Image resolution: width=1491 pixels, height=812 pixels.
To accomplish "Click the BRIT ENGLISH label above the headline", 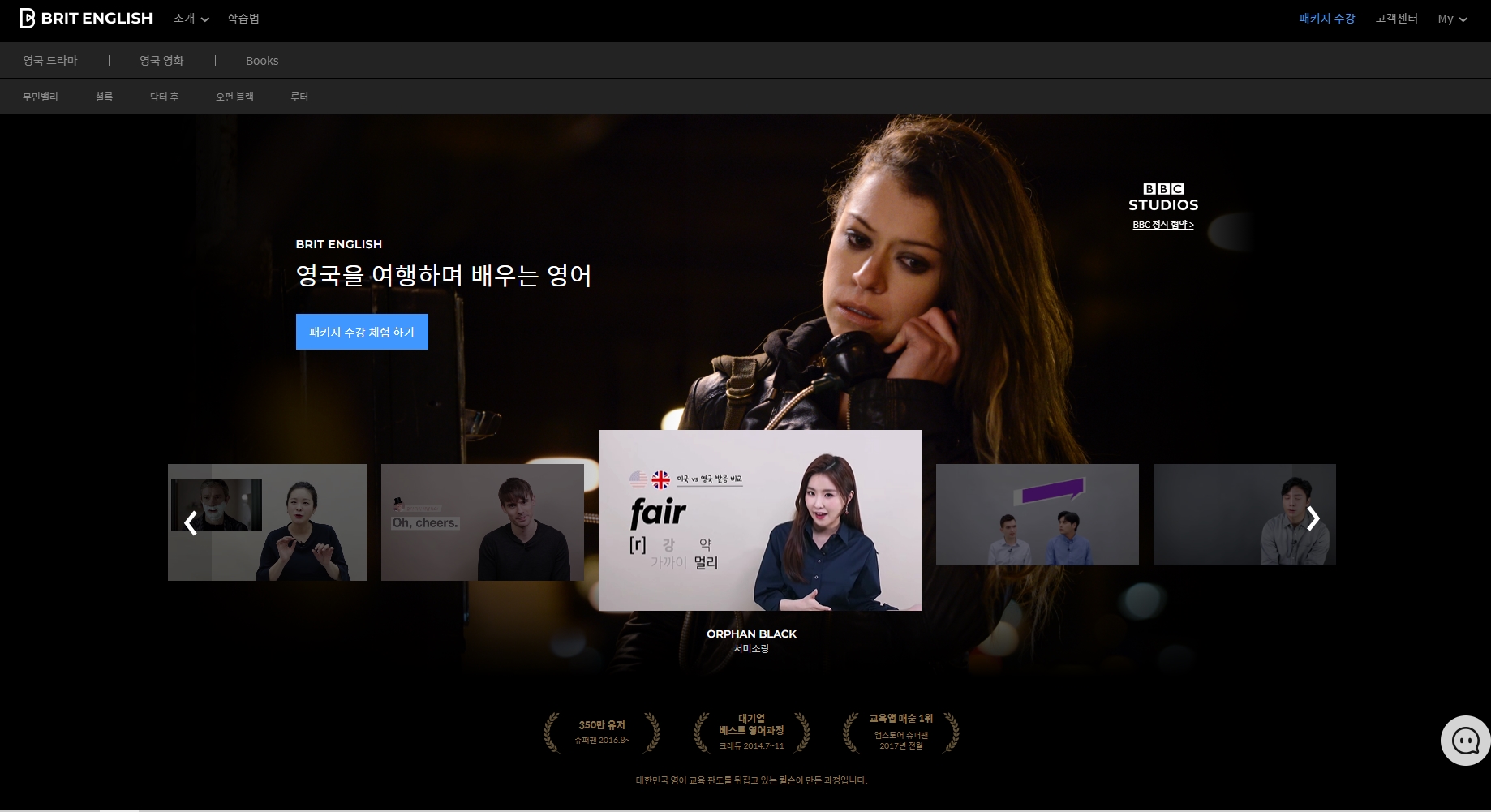I will click(338, 244).
